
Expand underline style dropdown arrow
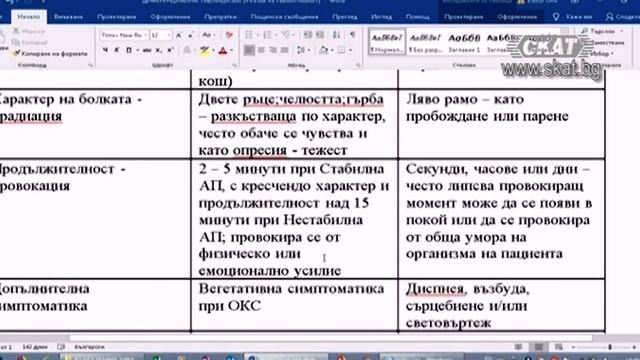coord(138,51)
